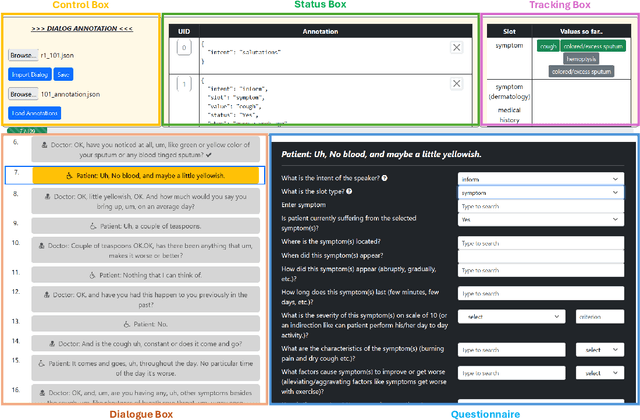Select the green cough value tag
This screenshot has height=420, width=640.
tap(547, 45)
